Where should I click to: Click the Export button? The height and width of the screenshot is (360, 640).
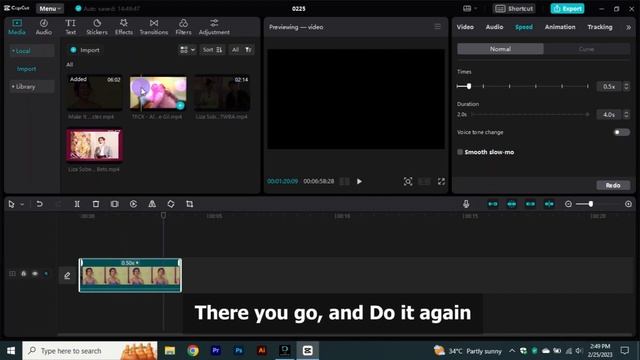pos(567,9)
